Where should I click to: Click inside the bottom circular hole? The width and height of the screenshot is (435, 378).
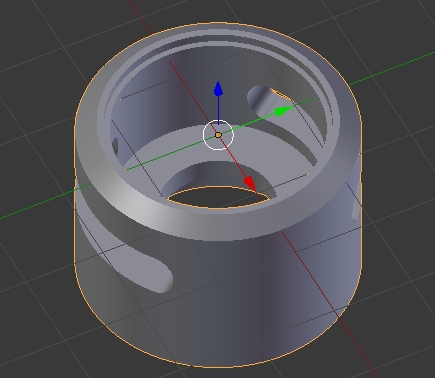click(x=218, y=197)
